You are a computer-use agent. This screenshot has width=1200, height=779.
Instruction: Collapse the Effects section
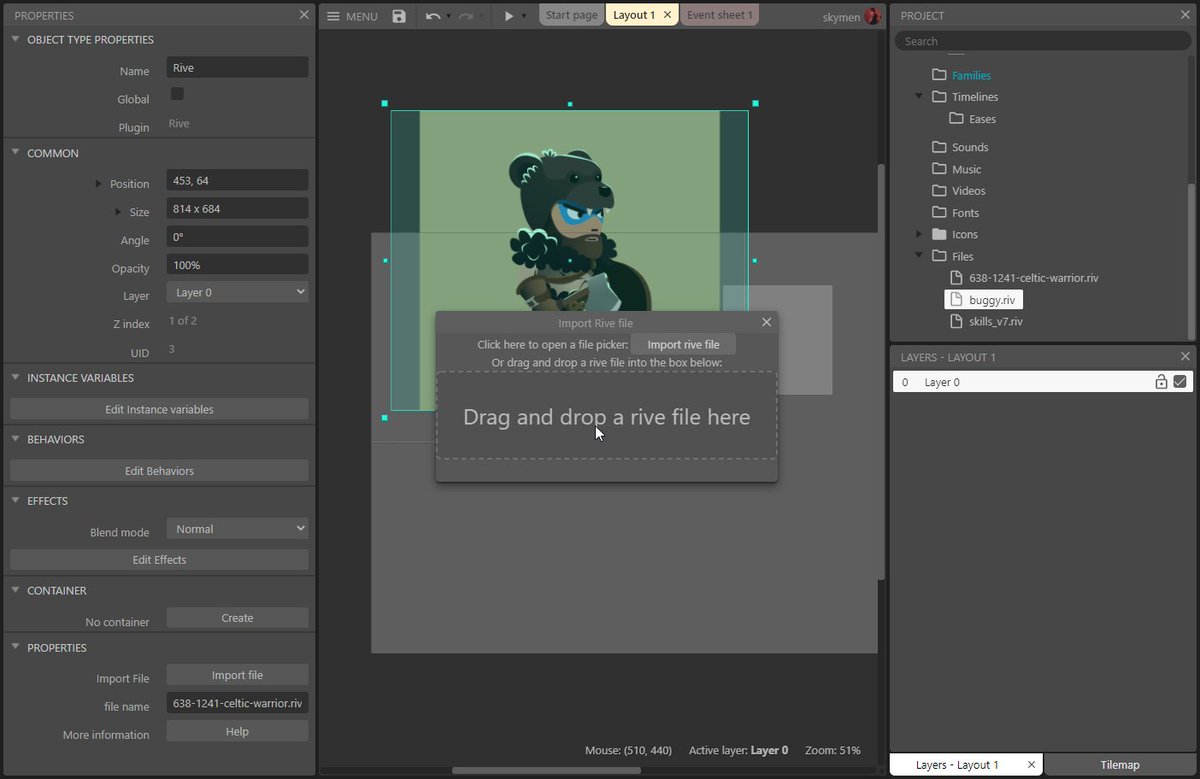coord(16,501)
